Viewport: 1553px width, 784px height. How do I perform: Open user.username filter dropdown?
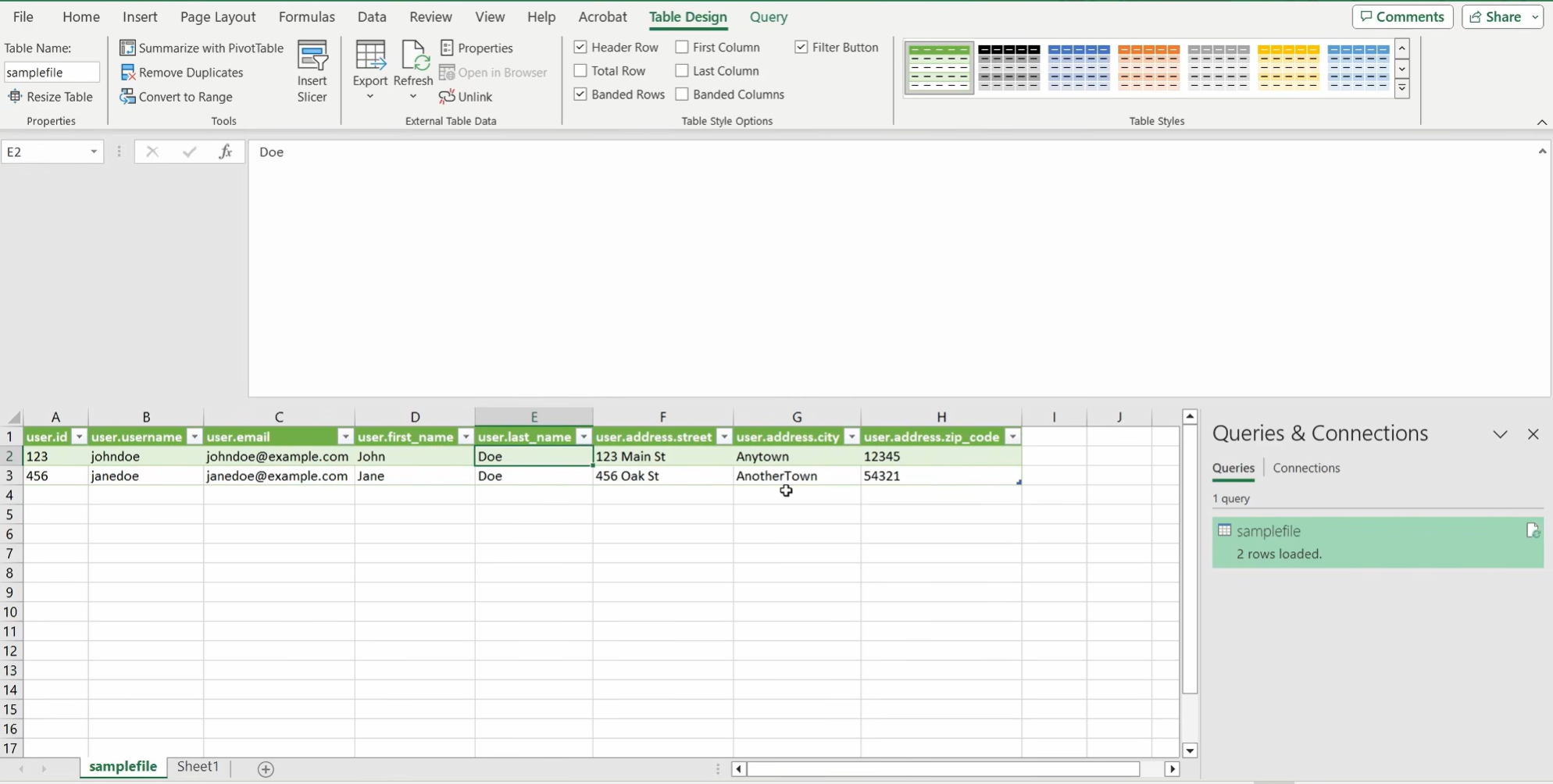point(195,437)
